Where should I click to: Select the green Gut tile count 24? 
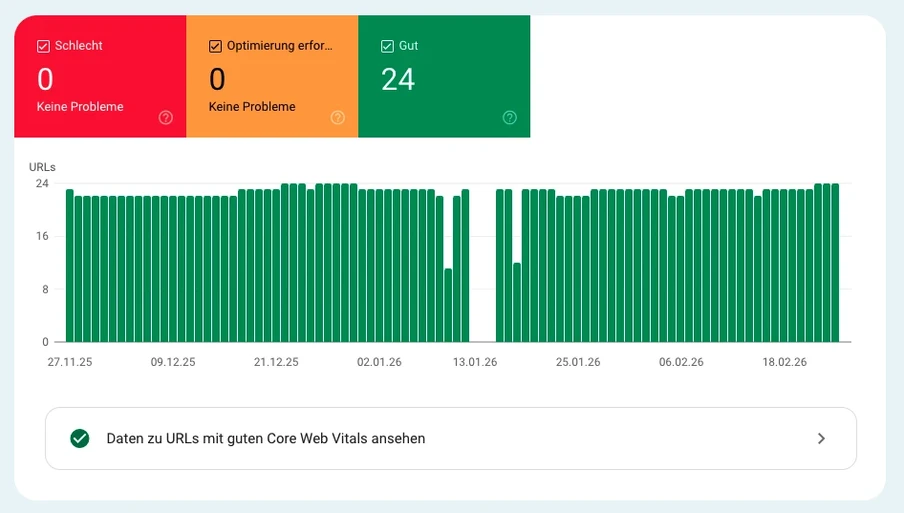click(x=398, y=79)
